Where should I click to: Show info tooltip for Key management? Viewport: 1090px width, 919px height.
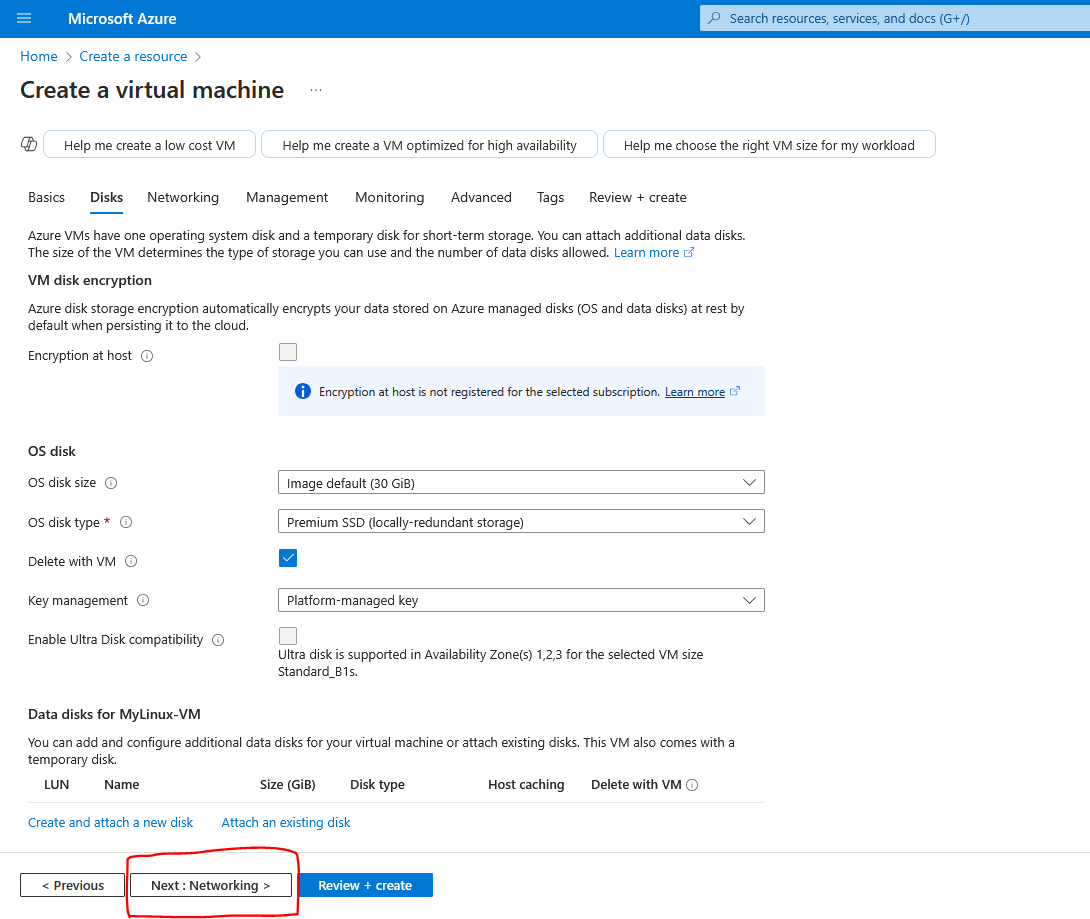143,600
